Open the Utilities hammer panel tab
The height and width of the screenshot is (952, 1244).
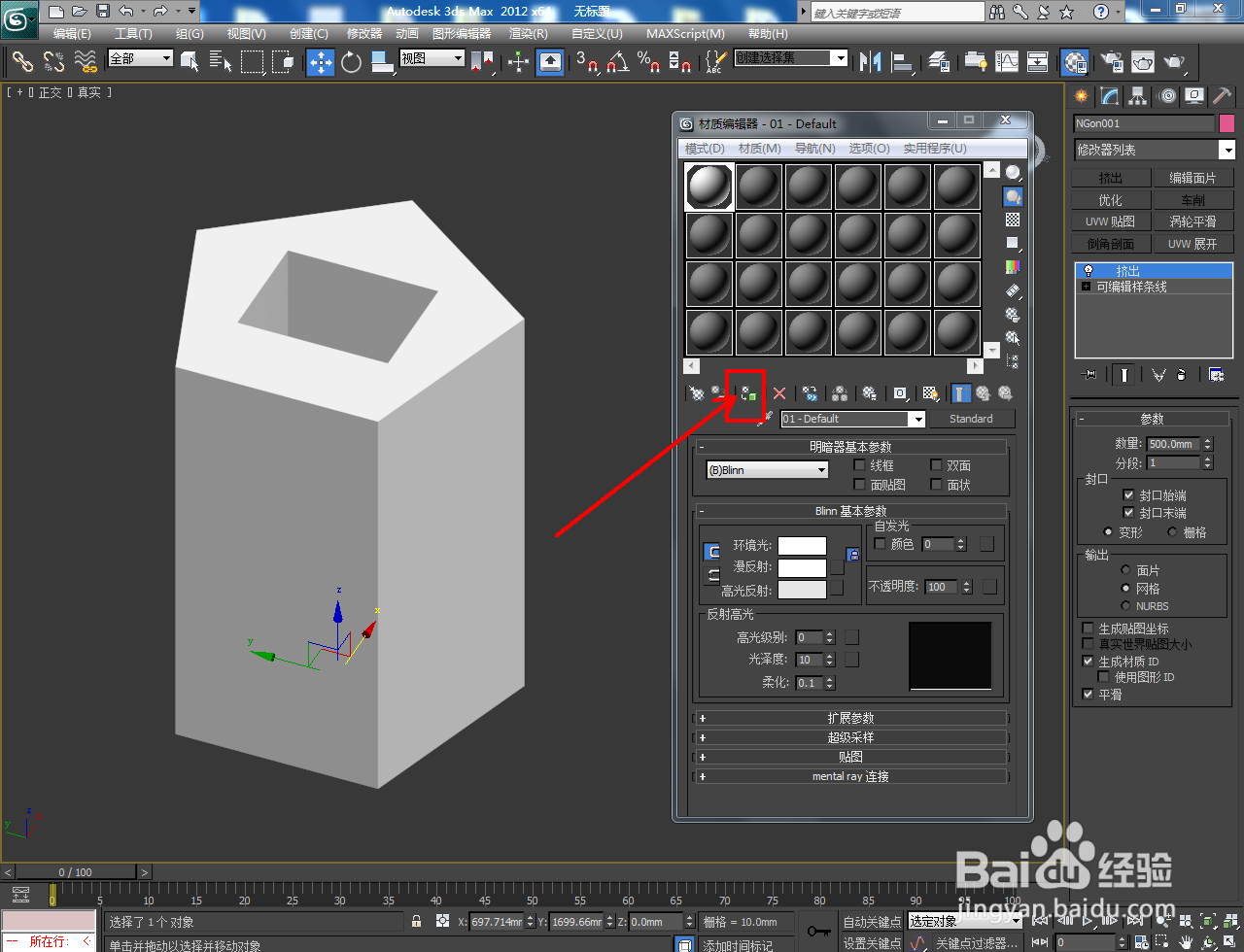(x=1223, y=96)
